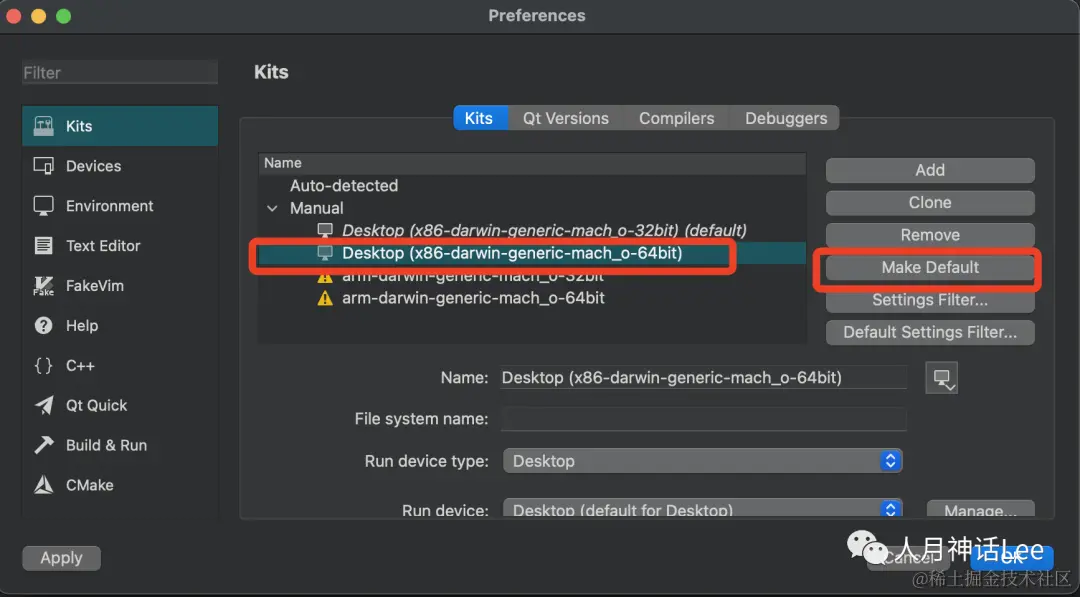This screenshot has height=597, width=1080.
Task: Focus the Filter search field
Action: (120, 72)
